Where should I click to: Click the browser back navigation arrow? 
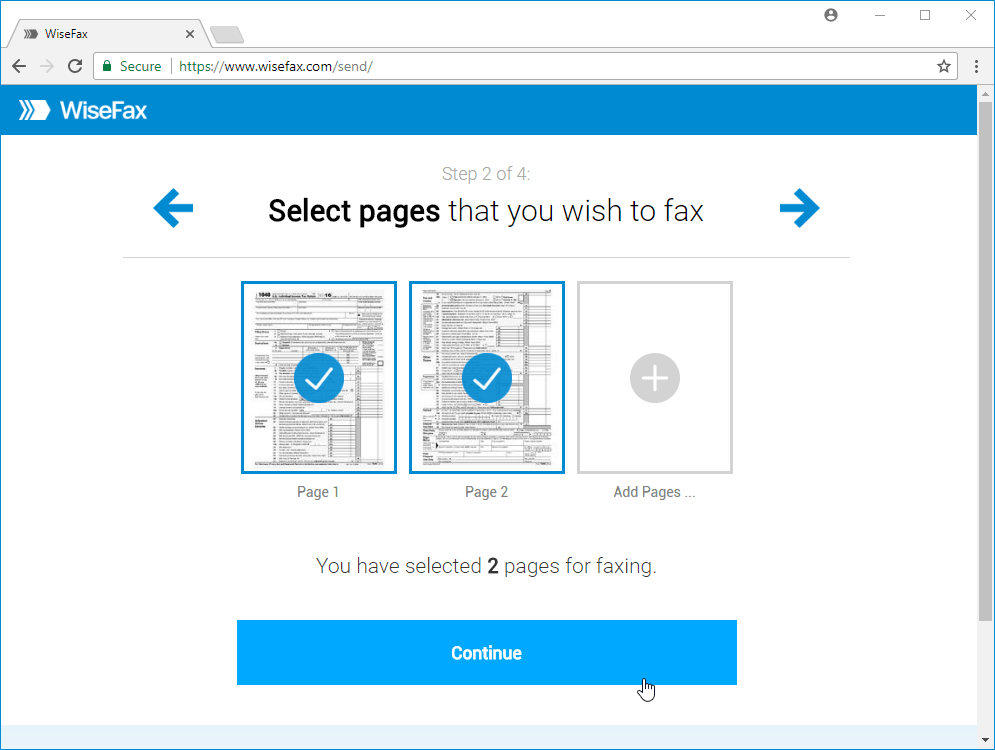pos(18,66)
